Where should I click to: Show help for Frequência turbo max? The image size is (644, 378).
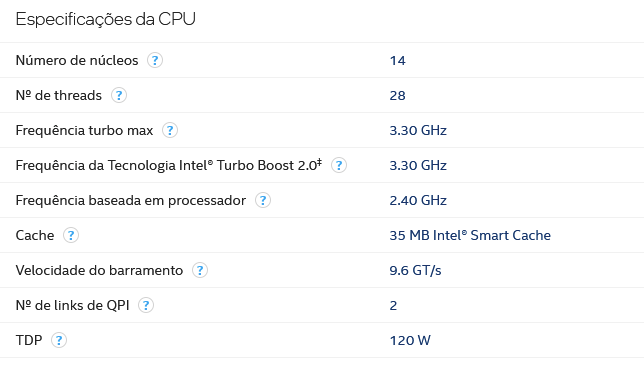[170, 130]
